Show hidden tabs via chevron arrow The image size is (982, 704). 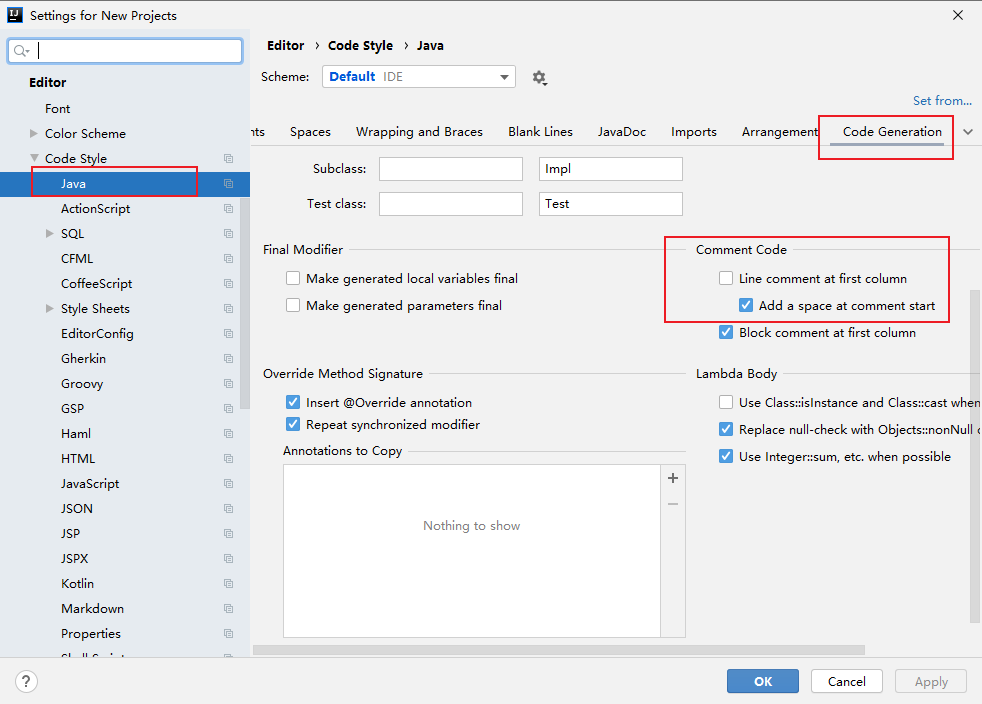click(x=967, y=132)
